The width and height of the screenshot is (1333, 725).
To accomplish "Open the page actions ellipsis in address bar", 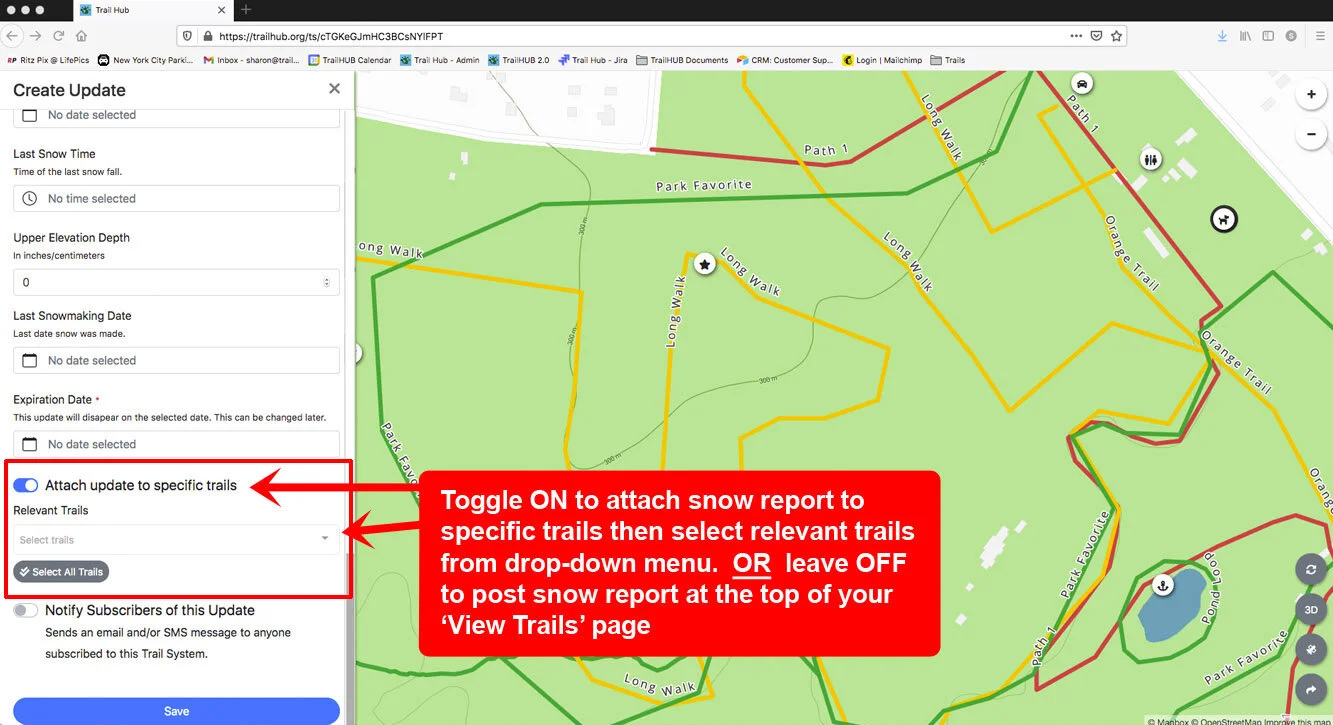I will (1076, 36).
